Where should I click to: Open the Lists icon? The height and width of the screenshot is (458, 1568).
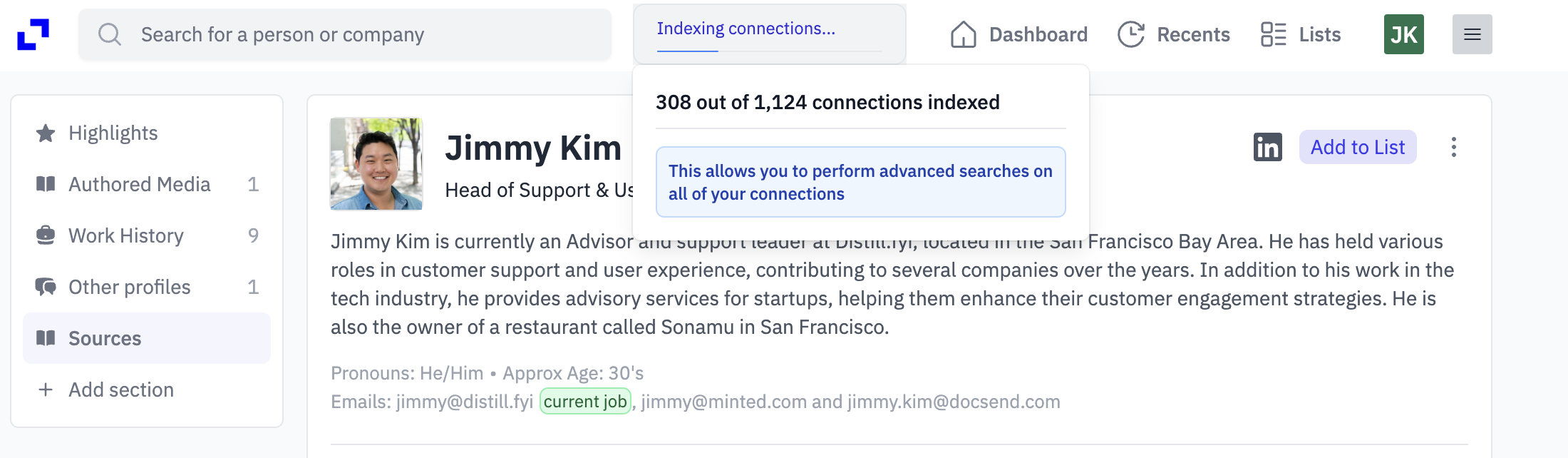click(1273, 34)
